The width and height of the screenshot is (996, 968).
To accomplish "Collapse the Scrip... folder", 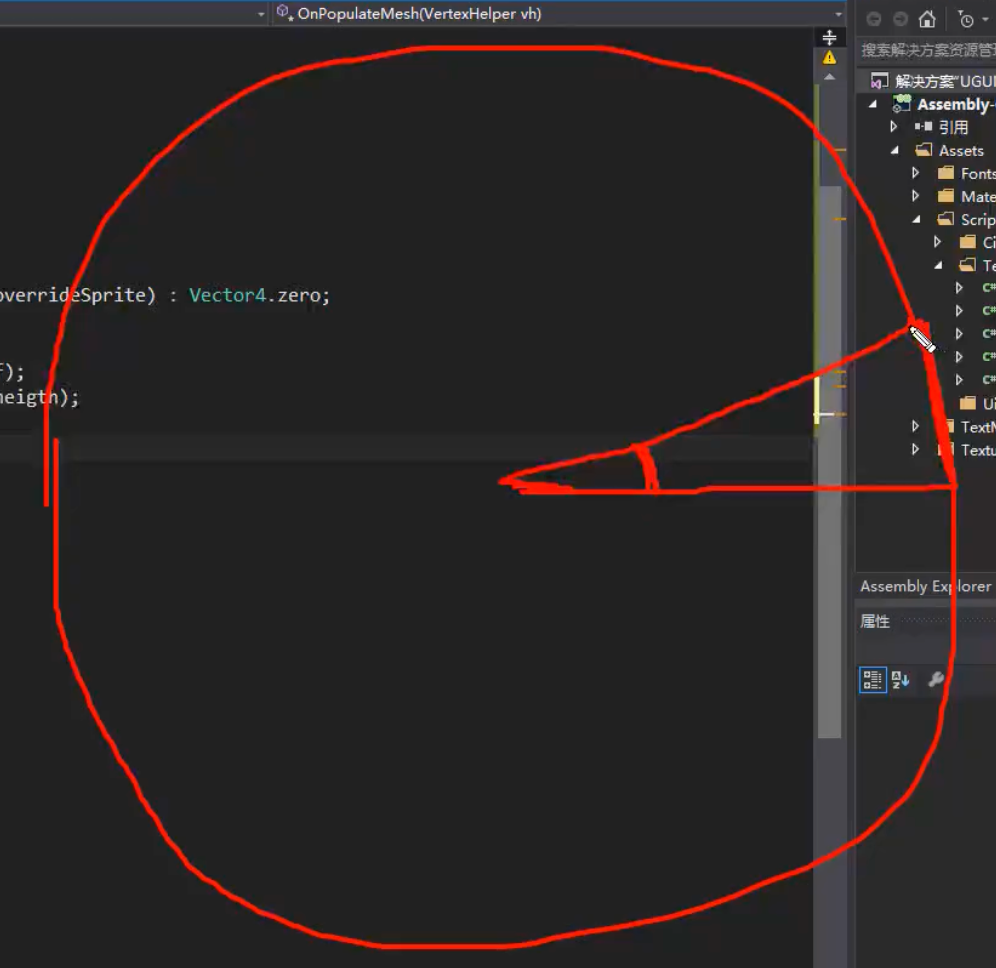I will (x=916, y=219).
